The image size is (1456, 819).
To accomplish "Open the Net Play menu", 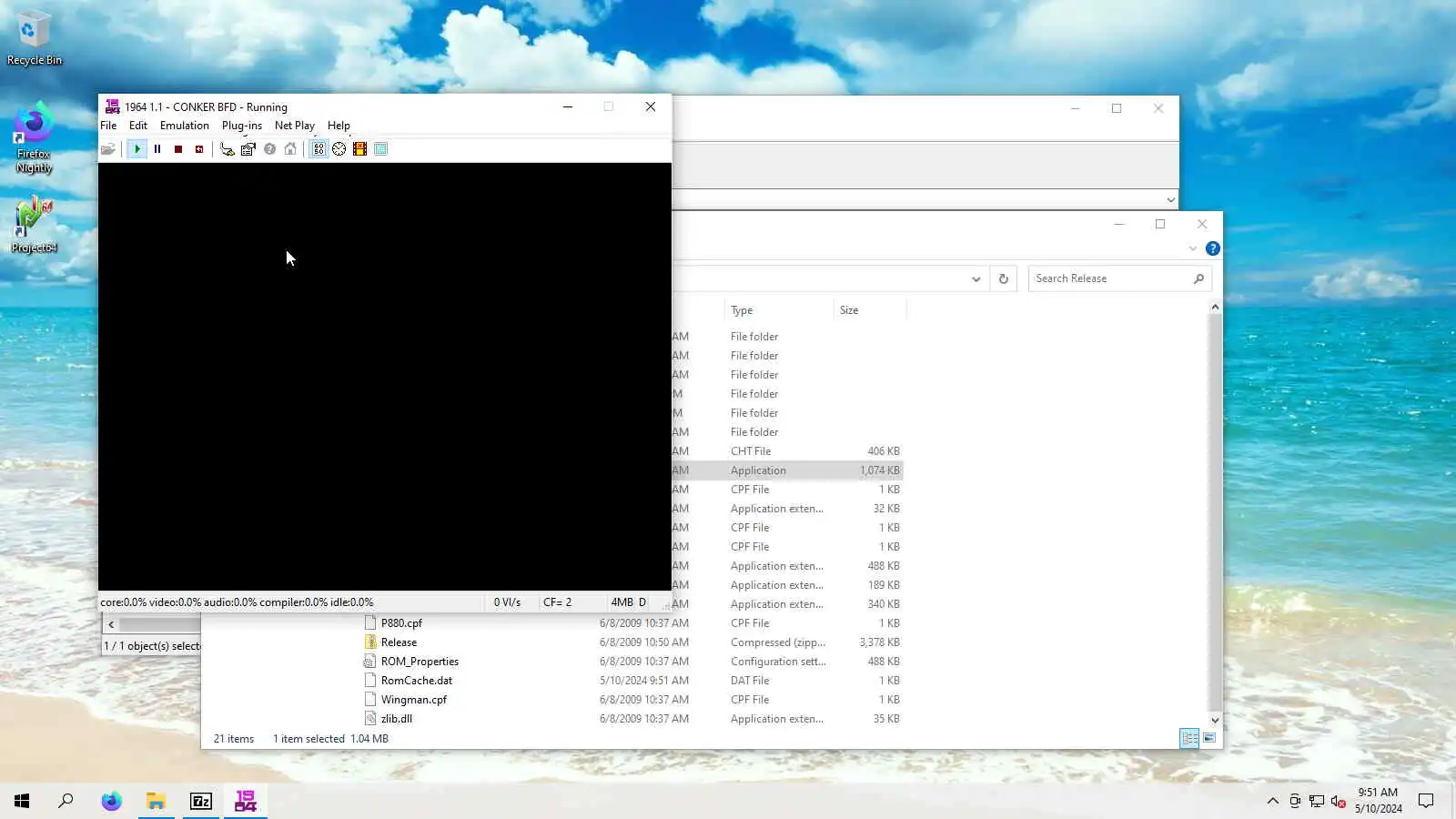I will [x=295, y=126].
